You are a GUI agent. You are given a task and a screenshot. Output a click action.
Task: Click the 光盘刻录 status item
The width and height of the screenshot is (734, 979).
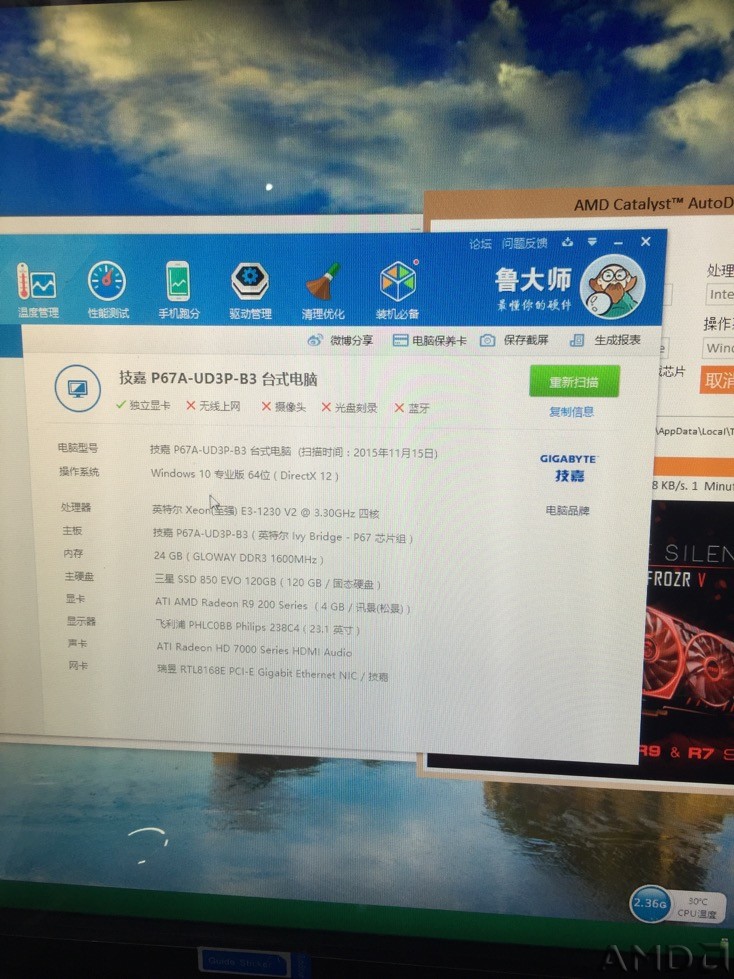[x=350, y=408]
